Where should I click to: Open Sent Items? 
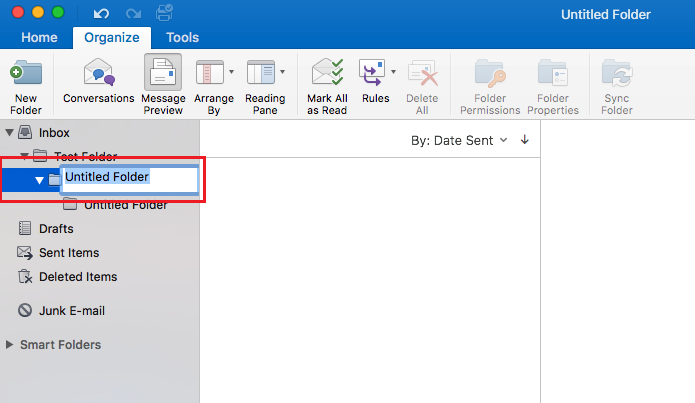coord(69,253)
